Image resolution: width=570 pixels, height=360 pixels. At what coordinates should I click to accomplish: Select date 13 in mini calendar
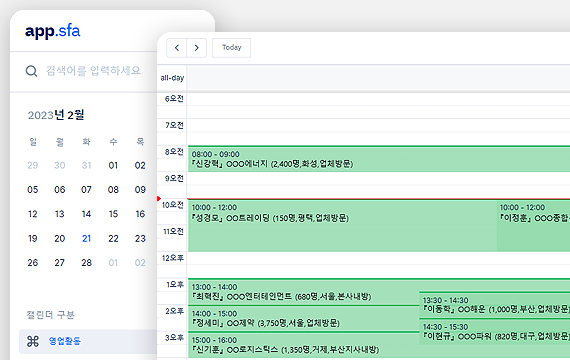(60, 214)
